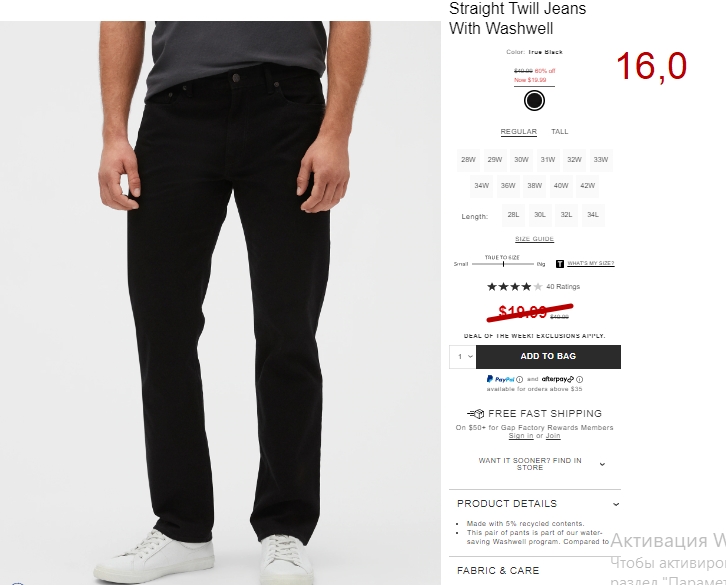
Task: Switch to the Tall fit tab
Action: point(559,132)
